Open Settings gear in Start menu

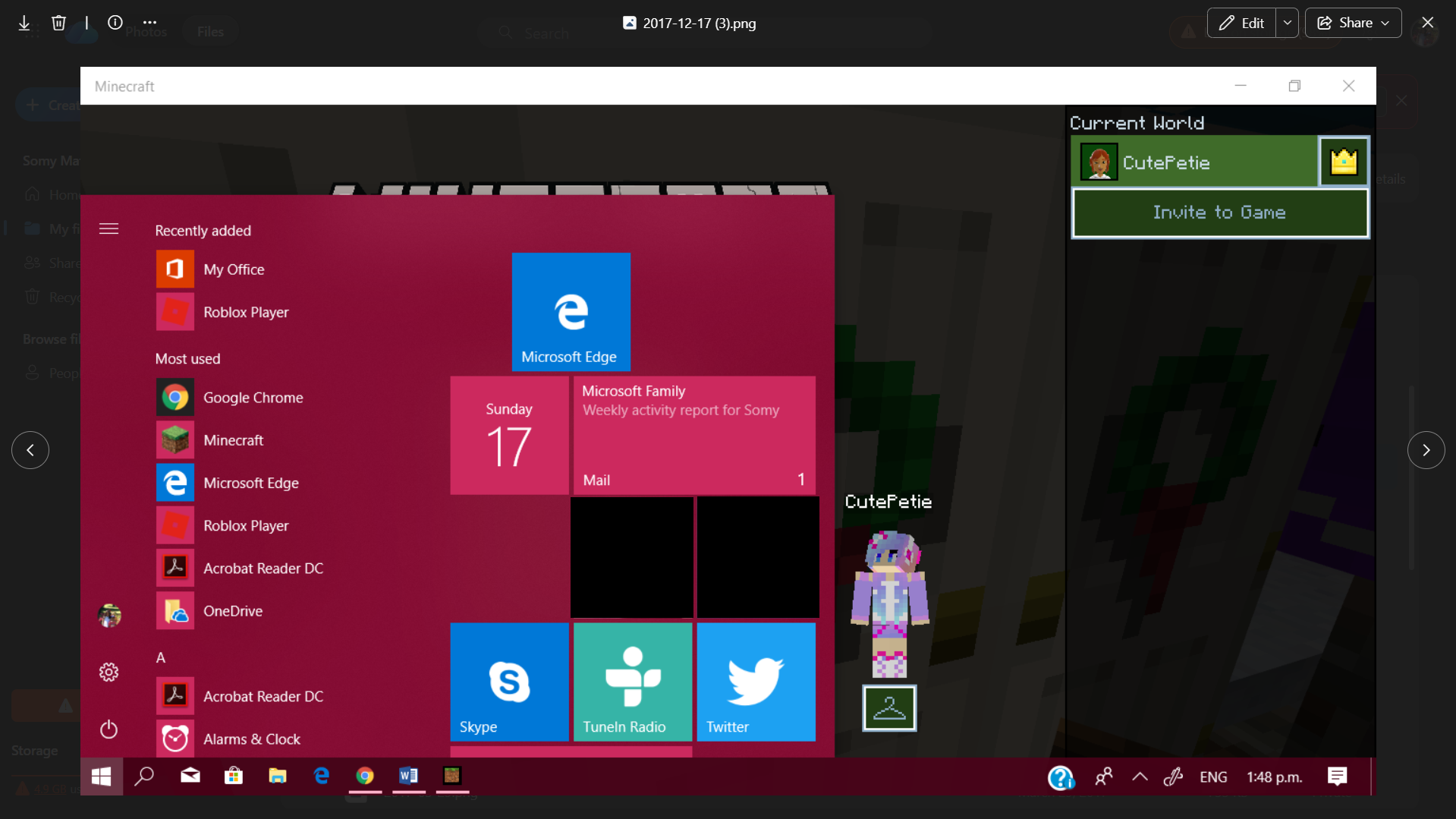pyautogui.click(x=109, y=672)
